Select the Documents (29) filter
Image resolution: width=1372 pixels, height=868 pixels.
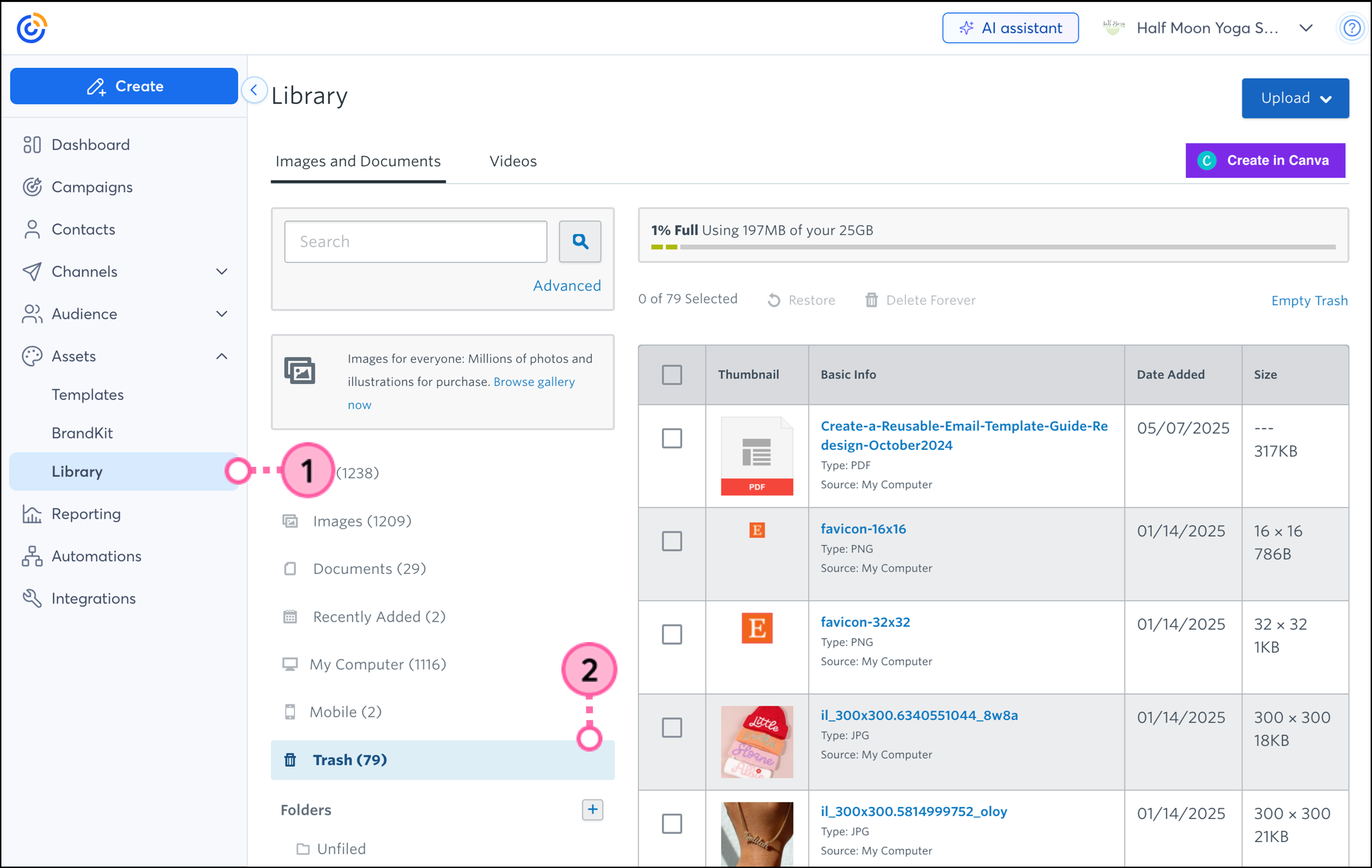coord(369,569)
